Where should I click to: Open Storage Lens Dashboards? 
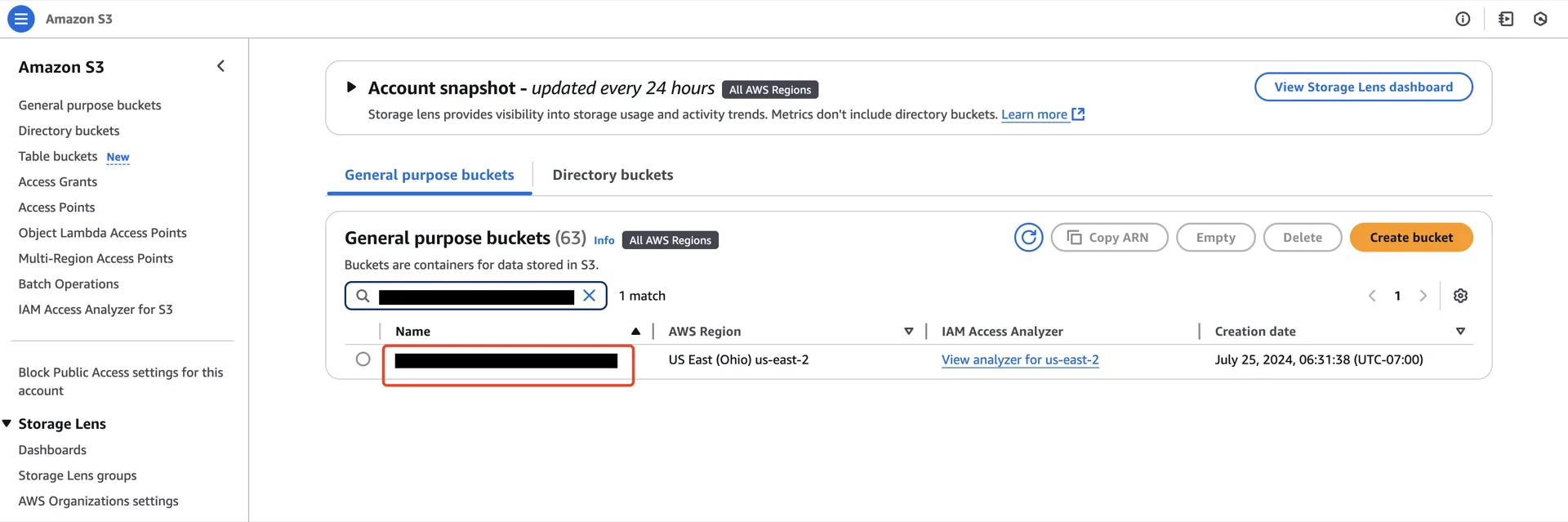point(52,450)
